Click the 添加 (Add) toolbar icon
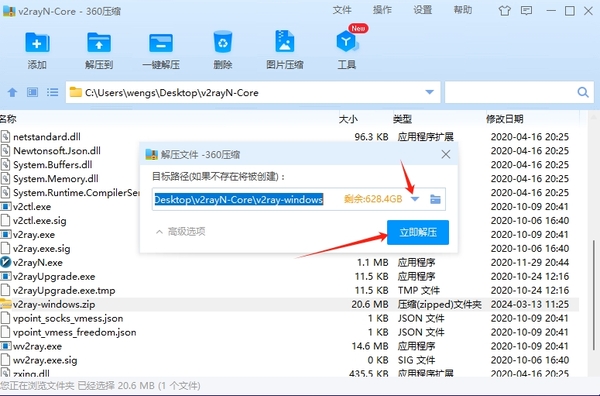The height and width of the screenshot is (396, 600). point(37,42)
